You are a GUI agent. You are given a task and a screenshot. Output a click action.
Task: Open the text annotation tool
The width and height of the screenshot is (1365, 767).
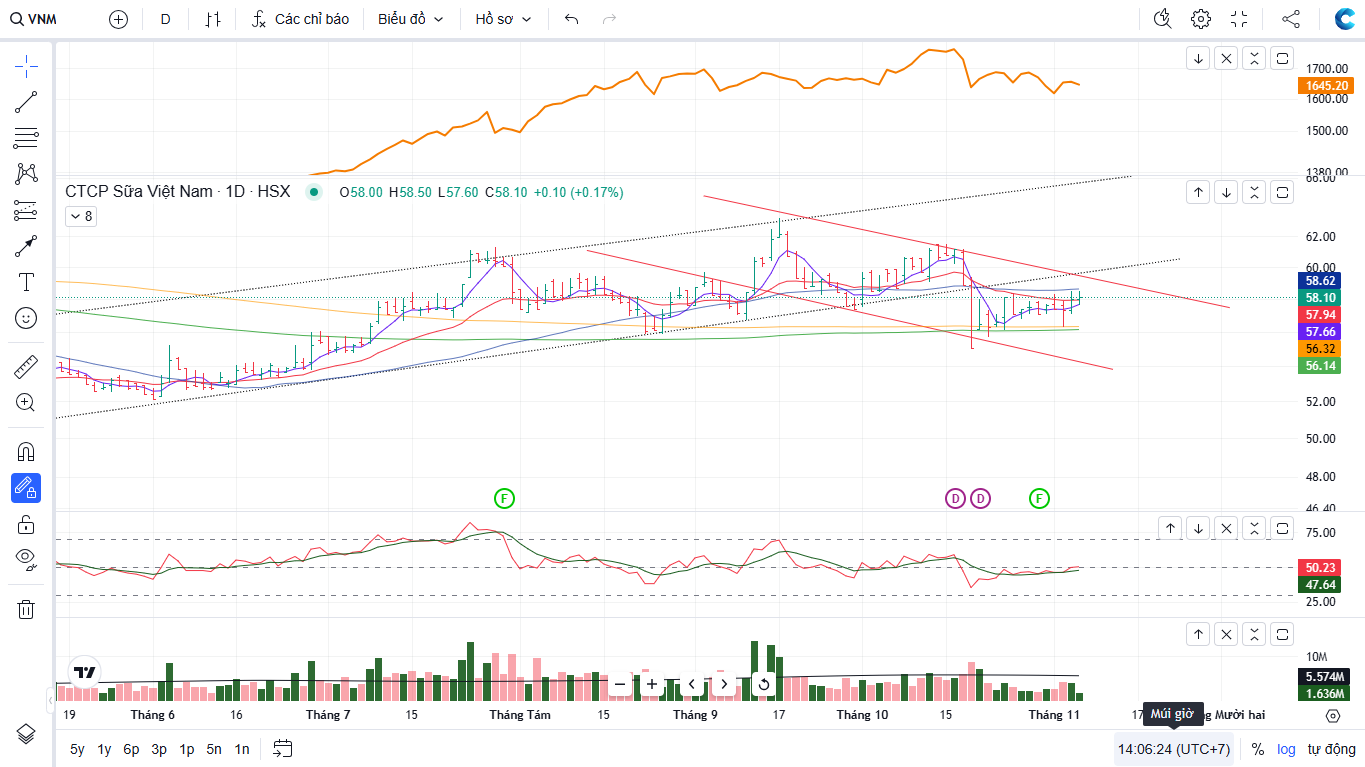(x=26, y=282)
